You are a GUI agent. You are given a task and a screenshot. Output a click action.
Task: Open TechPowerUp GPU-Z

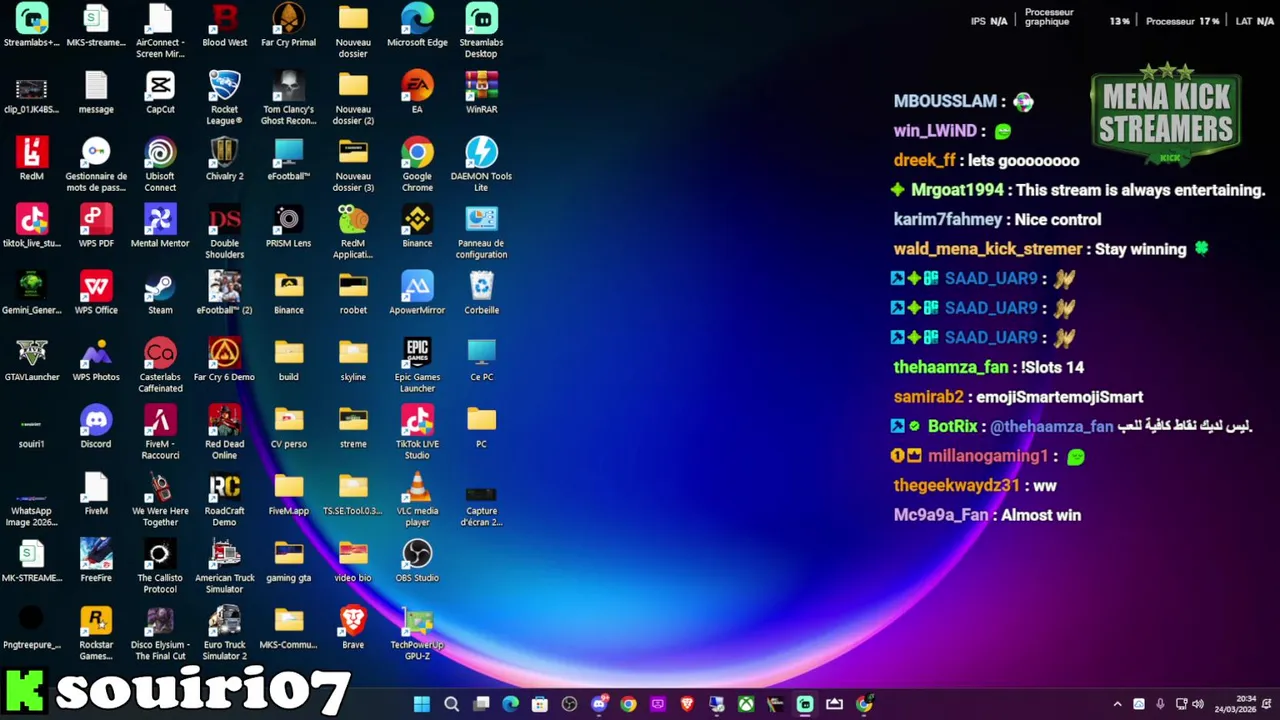417,634
